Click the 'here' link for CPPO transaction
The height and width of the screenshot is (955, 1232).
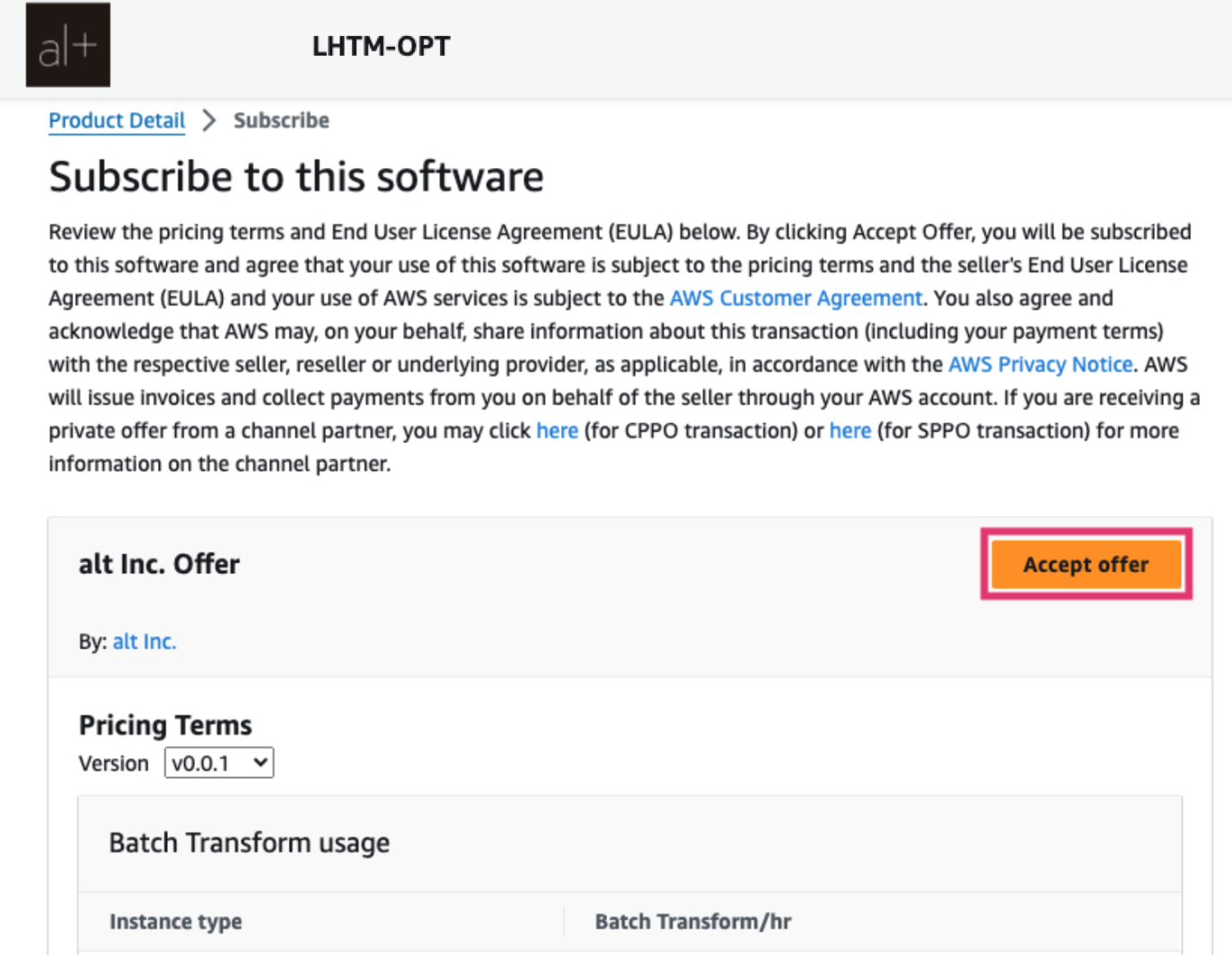tap(557, 431)
